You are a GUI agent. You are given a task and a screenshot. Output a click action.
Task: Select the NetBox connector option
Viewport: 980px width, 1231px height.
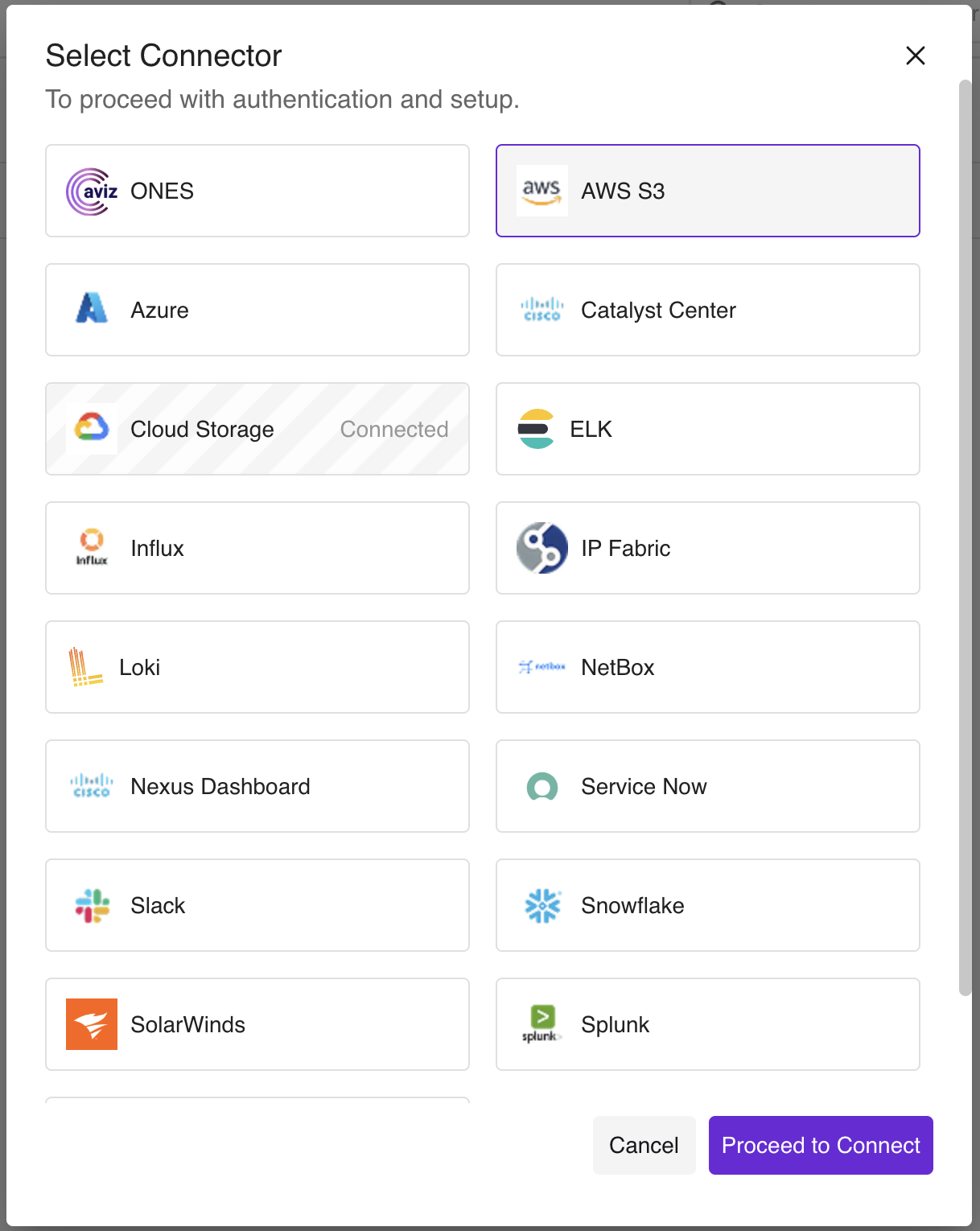(707, 667)
